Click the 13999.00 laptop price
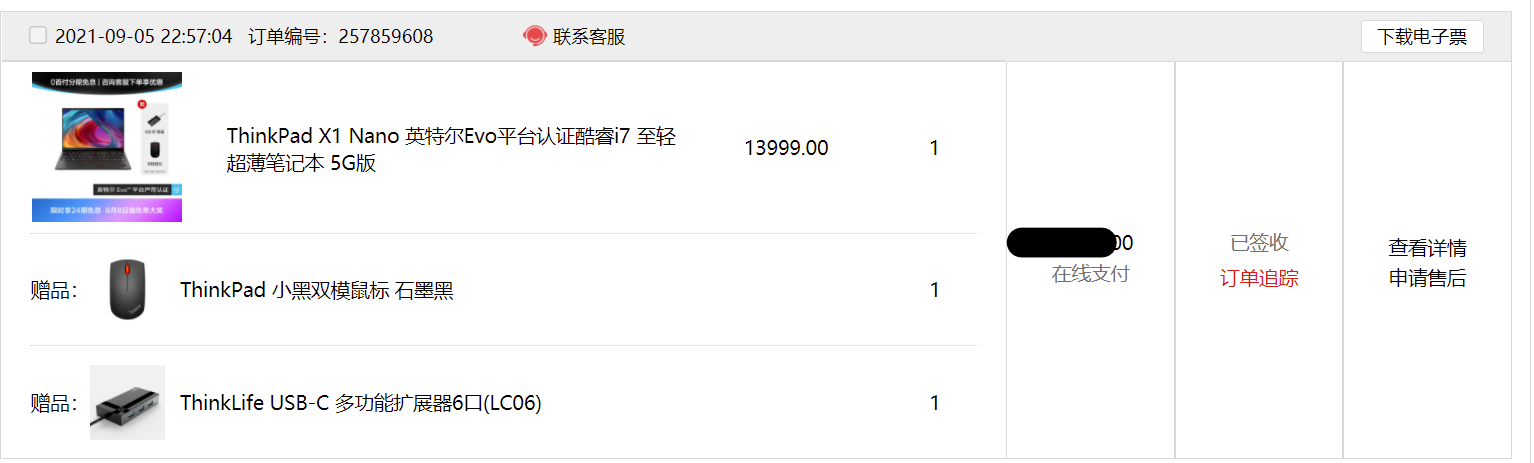The height and width of the screenshot is (463, 1534). pyautogui.click(x=786, y=148)
